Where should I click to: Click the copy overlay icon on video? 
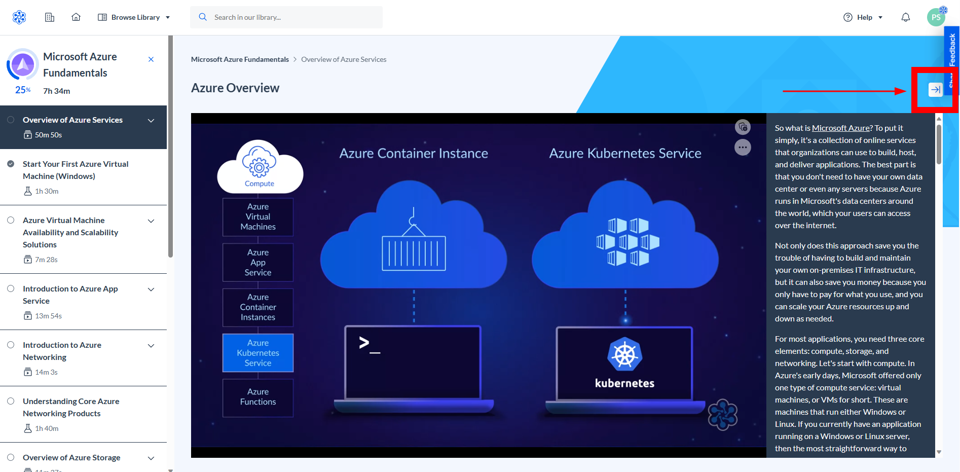point(743,127)
